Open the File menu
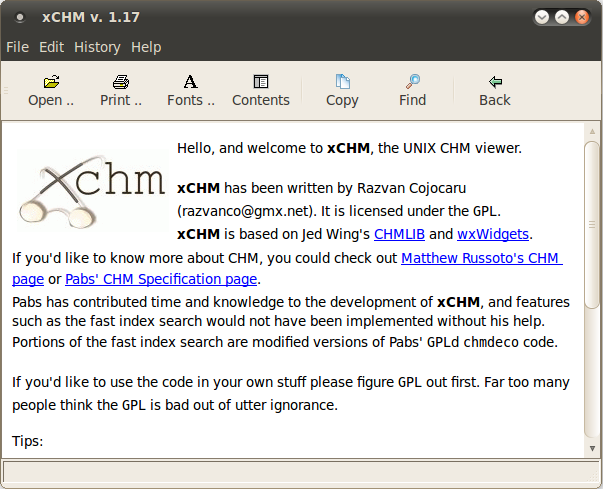The image size is (603, 489). 17,47
